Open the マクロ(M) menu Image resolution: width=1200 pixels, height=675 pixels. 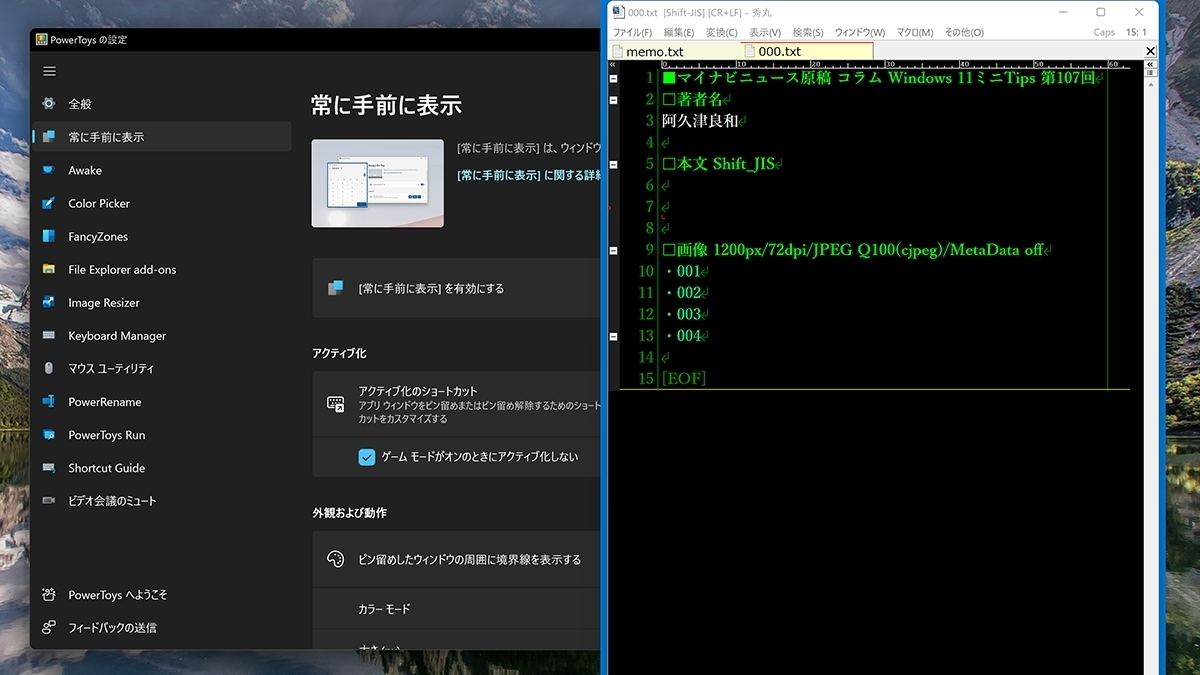[x=915, y=33]
